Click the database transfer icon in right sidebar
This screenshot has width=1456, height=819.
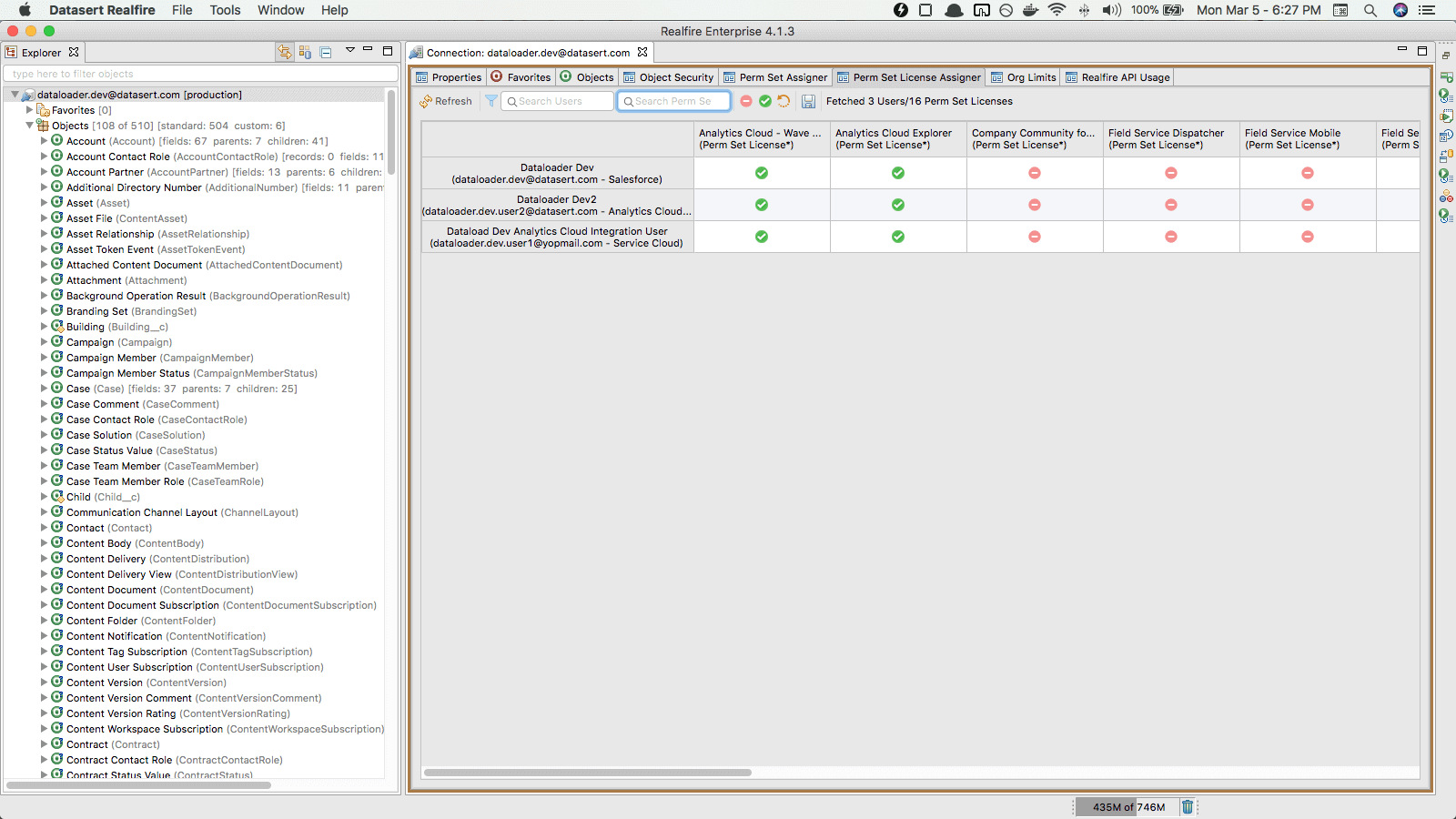coord(1446,156)
